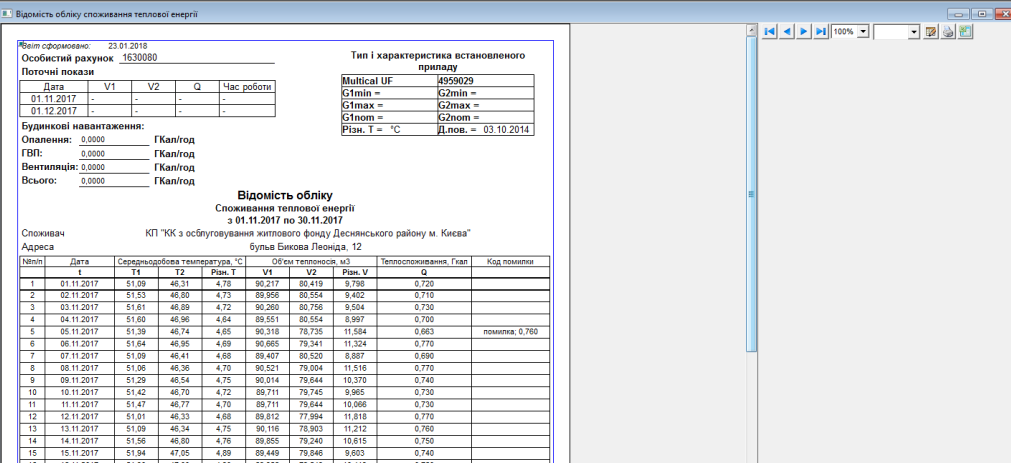Print the report with the printer icon
The width and height of the screenshot is (1011, 463).
click(x=947, y=32)
